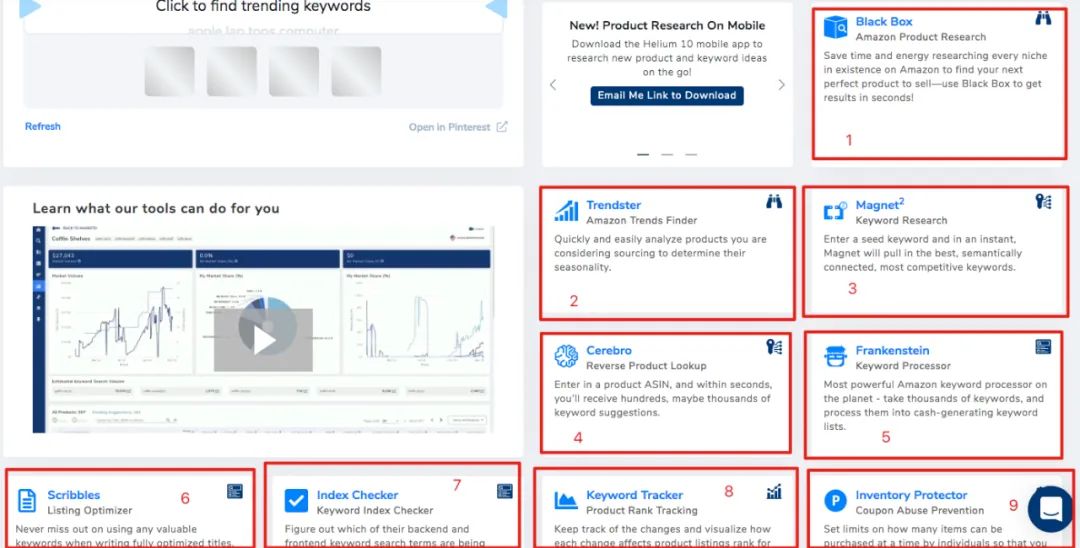Click the Scribbles document icon
The height and width of the screenshot is (548, 1080).
[x=27, y=500]
